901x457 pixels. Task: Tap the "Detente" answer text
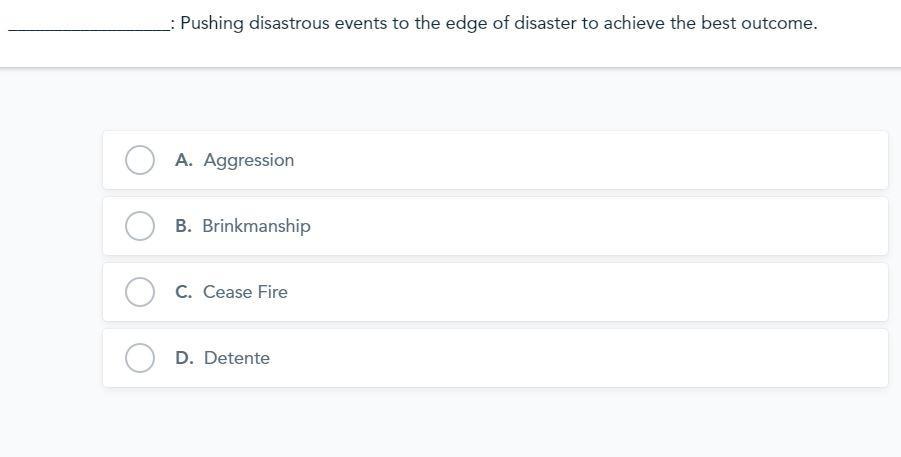(237, 358)
